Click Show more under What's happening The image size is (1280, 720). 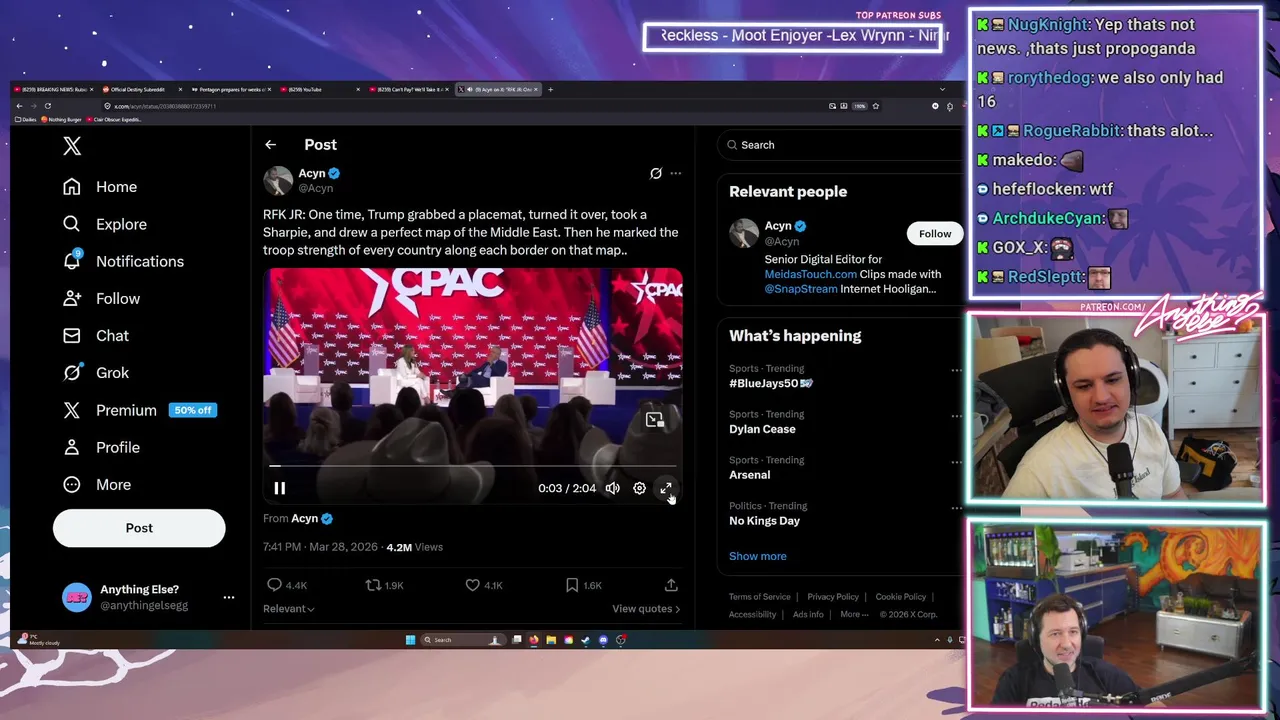[x=757, y=556]
